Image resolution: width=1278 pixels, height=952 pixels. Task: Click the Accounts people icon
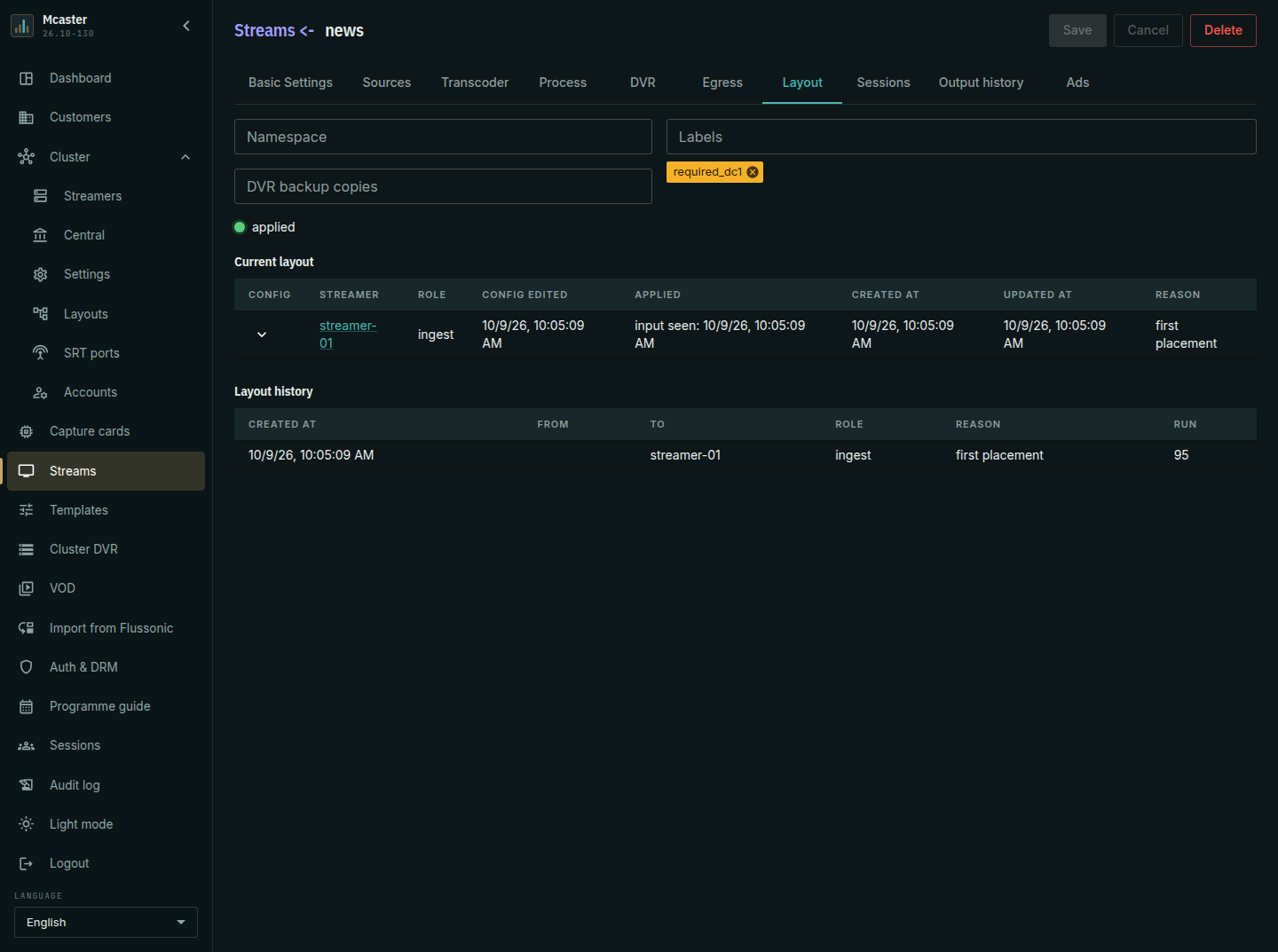(x=41, y=392)
